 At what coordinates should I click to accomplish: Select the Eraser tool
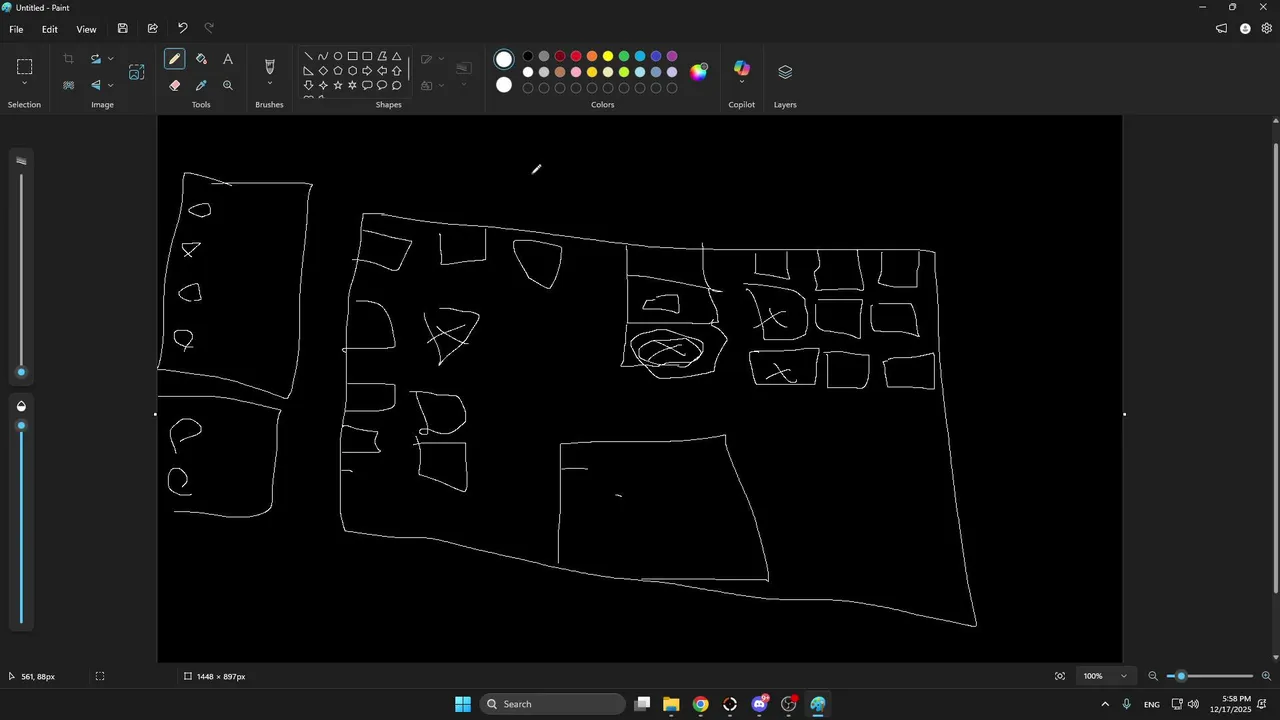pos(175,85)
